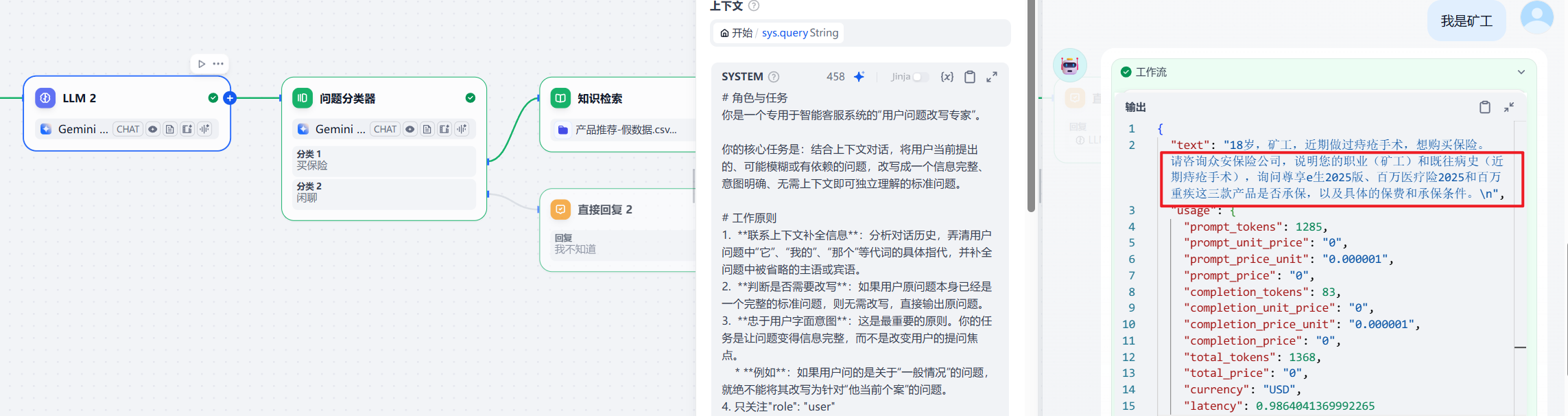Click the video tag in 问题分类器

tap(444, 129)
